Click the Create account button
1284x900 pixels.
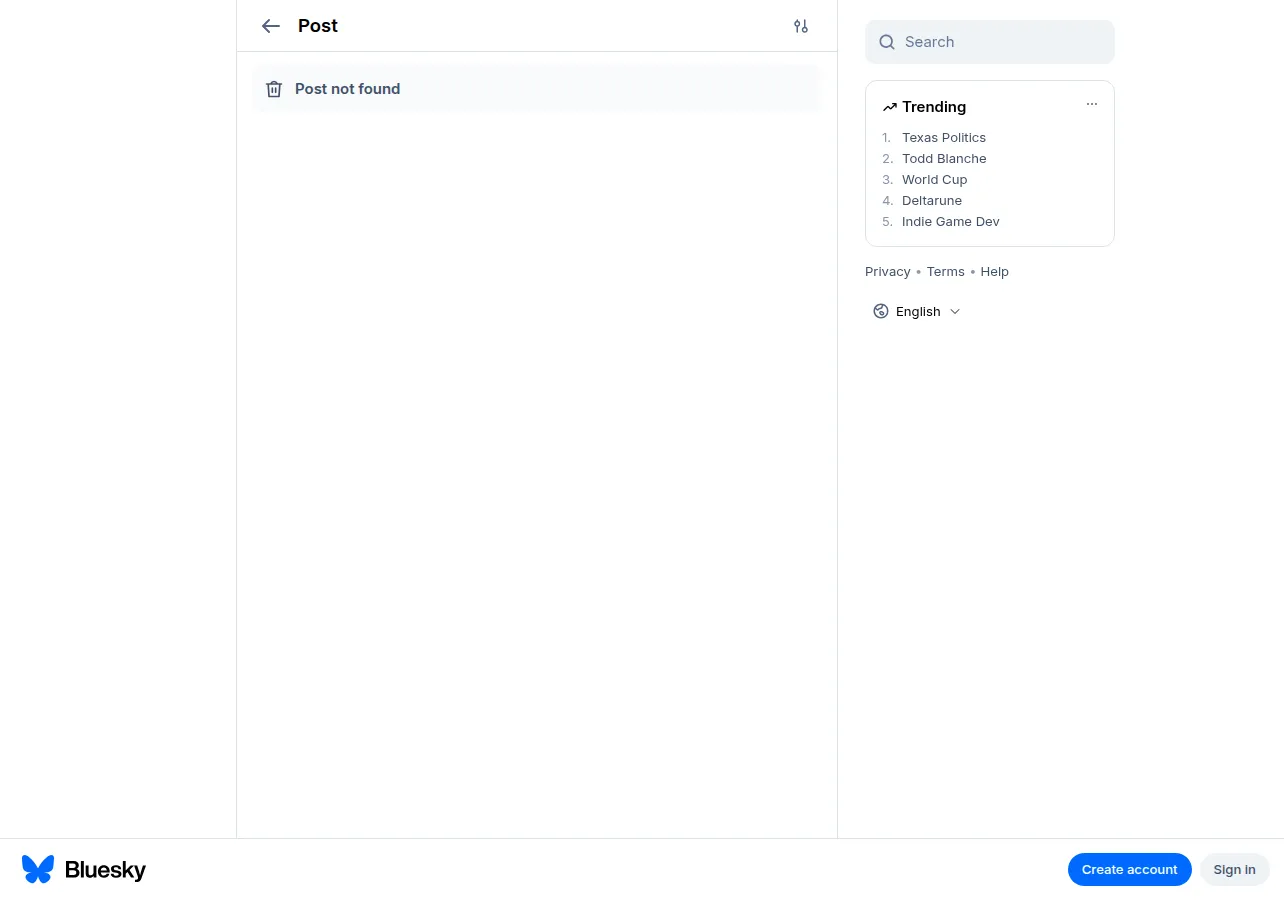1130,869
